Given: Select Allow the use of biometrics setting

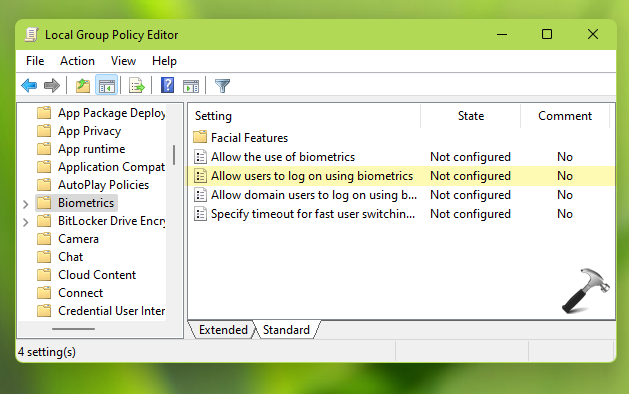Looking at the screenshot, I should (283, 157).
